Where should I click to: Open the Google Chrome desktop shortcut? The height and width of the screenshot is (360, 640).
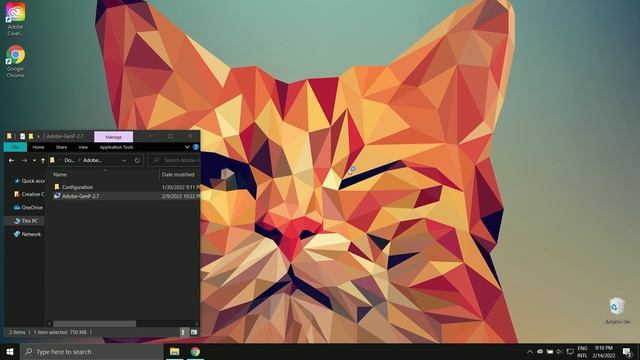[16, 61]
